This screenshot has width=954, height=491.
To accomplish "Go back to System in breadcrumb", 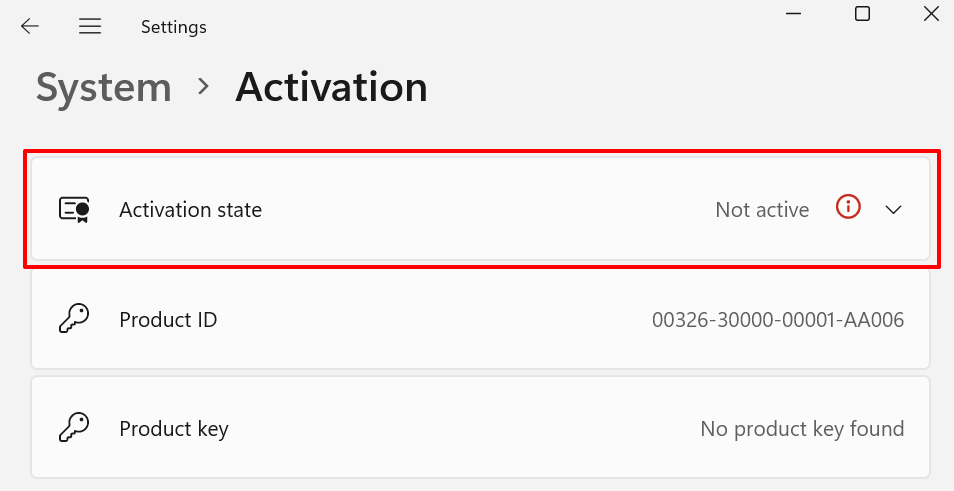I will [104, 88].
